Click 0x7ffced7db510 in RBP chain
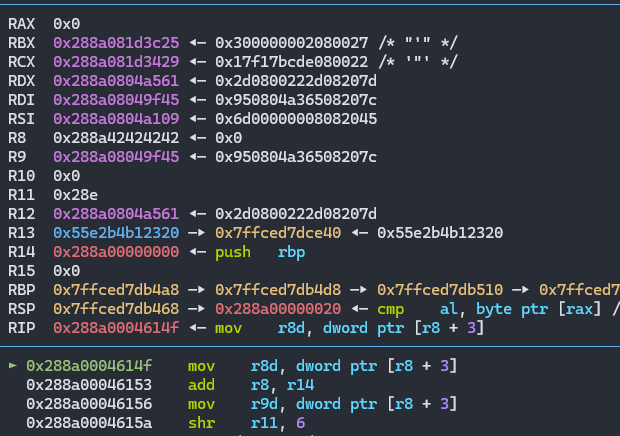The width and height of the screenshot is (620, 436). 440,290
